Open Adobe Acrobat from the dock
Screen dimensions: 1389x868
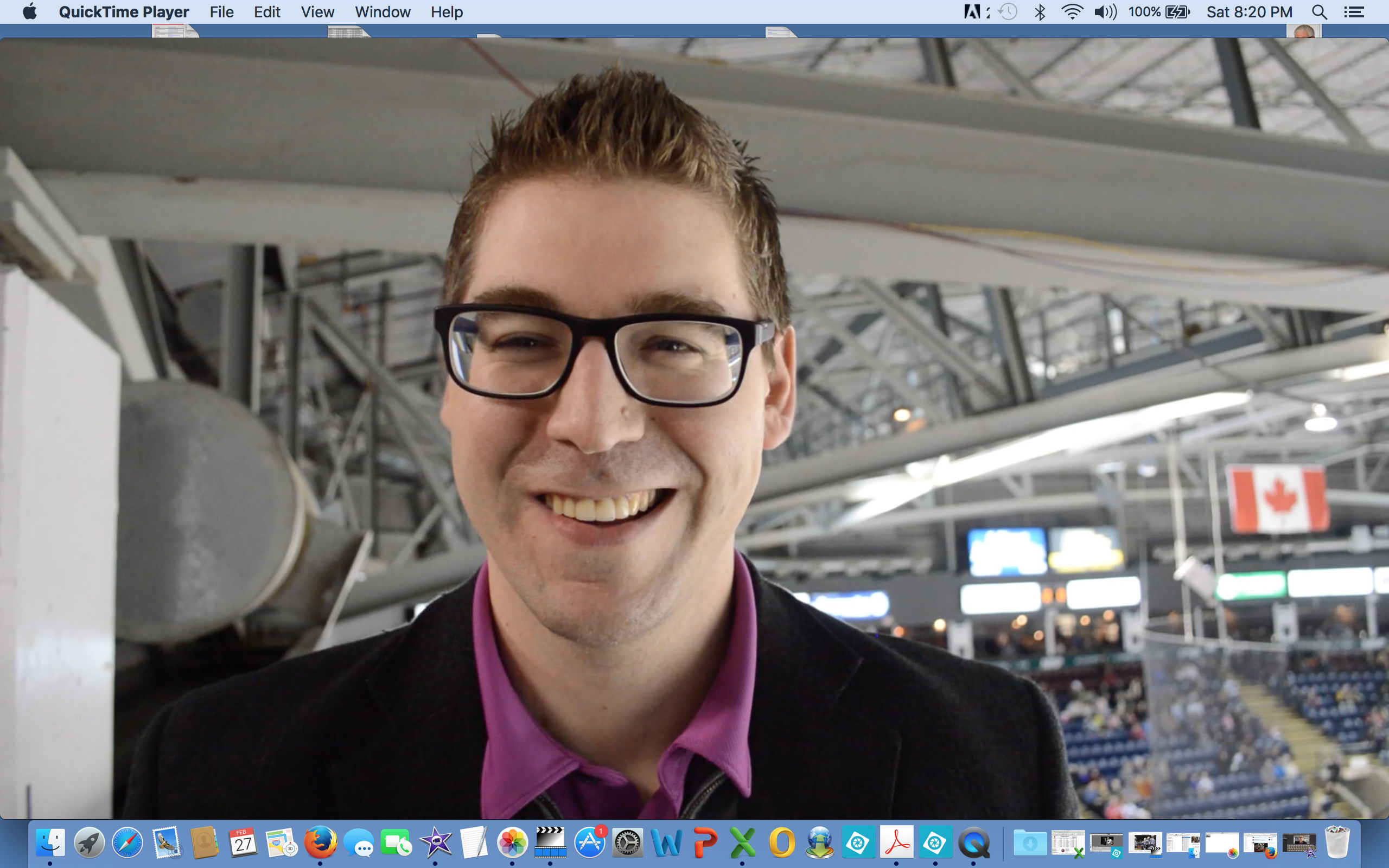pos(896,843)
